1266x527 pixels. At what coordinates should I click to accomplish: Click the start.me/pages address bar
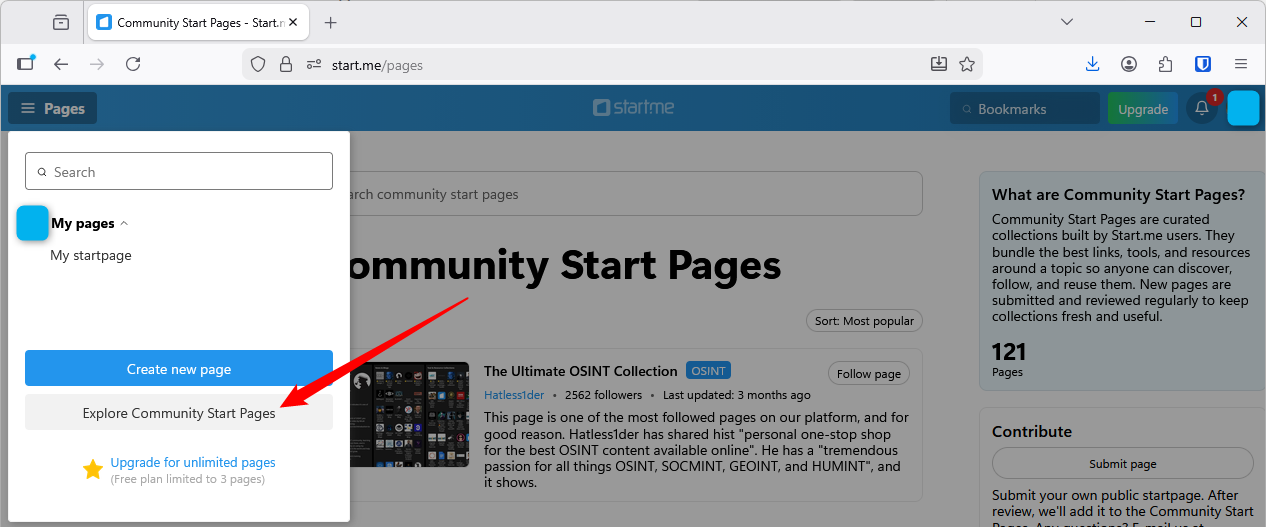coord(612,64)
